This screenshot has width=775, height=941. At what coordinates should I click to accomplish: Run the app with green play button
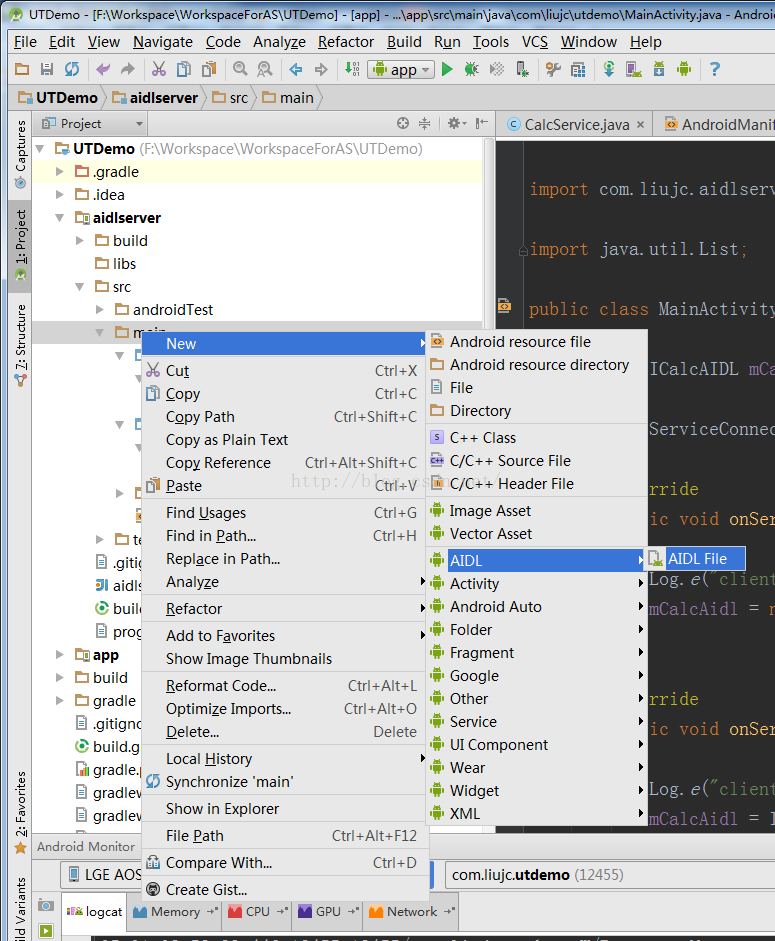click(x=447, y=69)
